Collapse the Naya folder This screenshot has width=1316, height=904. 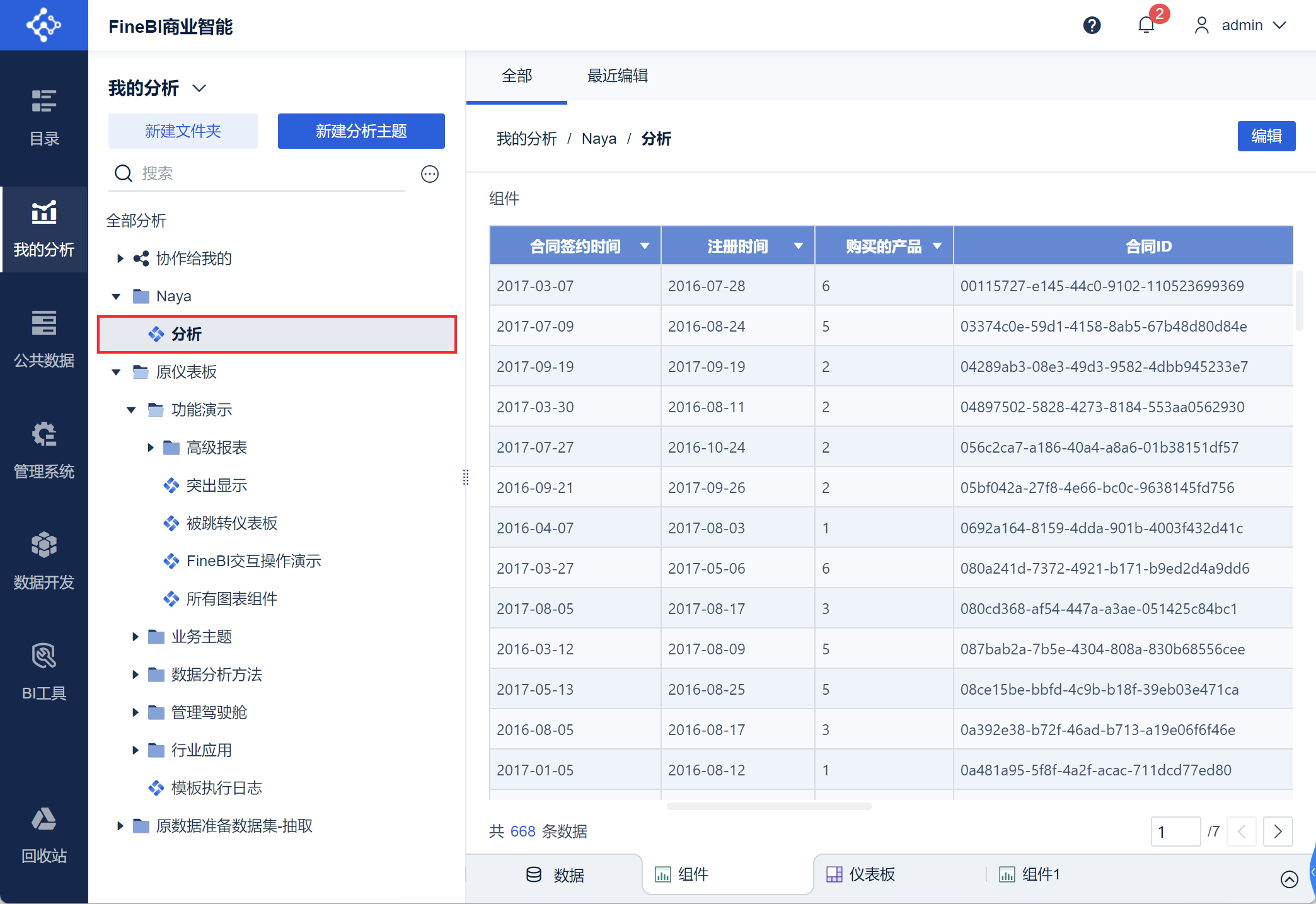[x=116, y=296]
